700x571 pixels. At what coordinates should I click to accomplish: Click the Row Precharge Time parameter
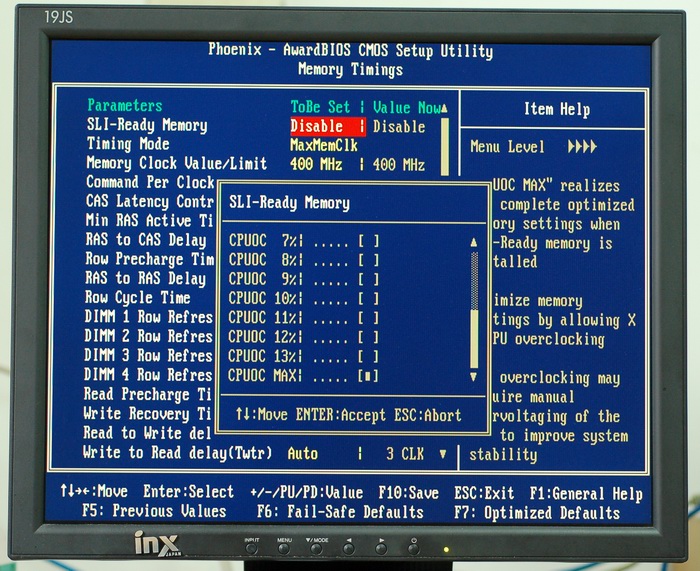click(150, 259)
